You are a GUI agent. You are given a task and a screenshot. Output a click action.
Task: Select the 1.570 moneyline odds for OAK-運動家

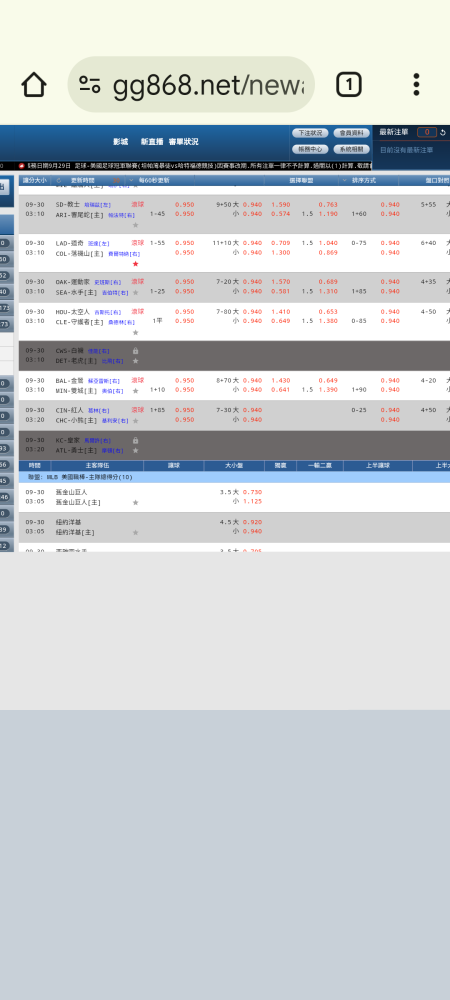(280, 282)
